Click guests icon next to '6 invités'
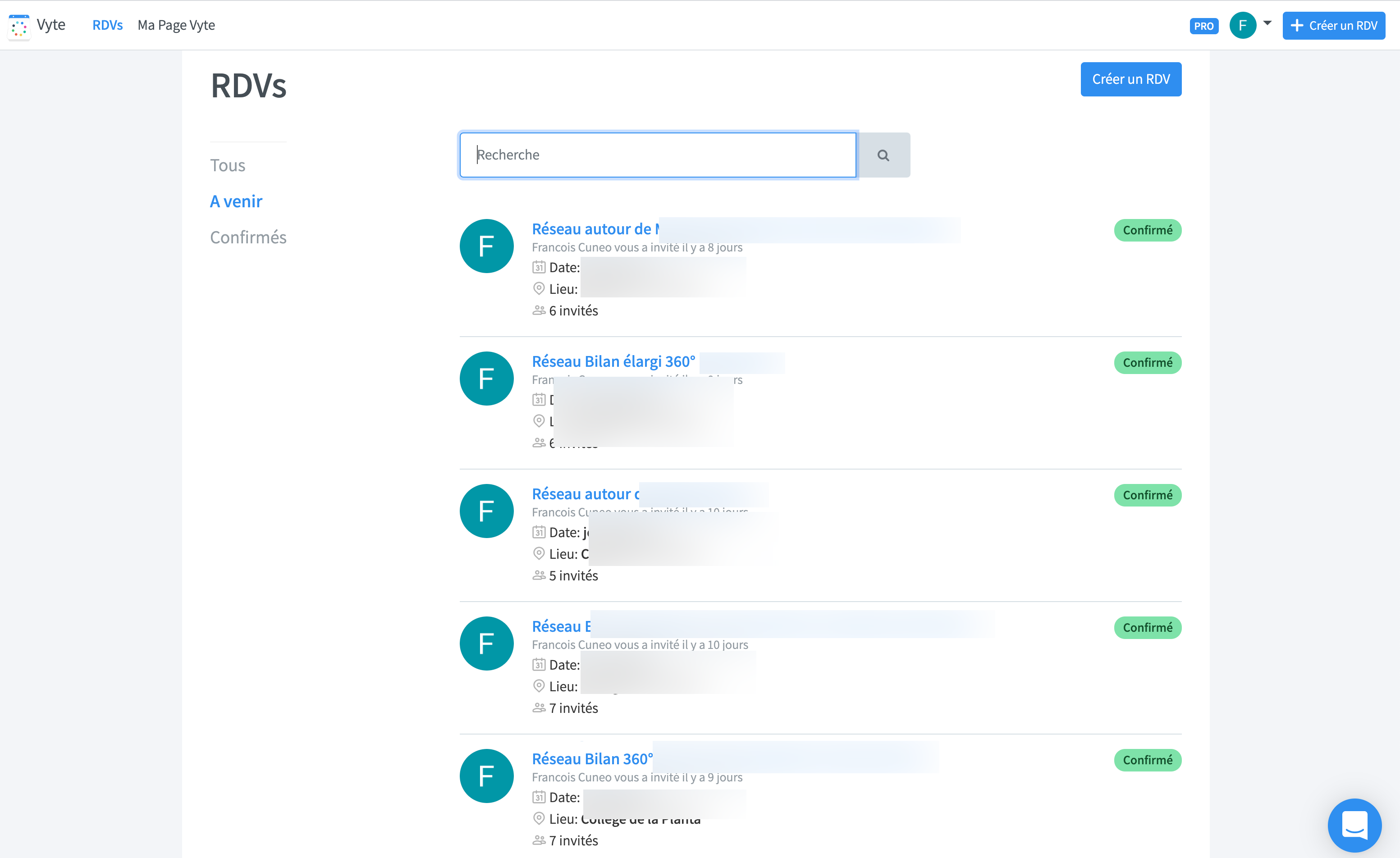The height and width of the screenshot is (858, 1400). point(539,310)
